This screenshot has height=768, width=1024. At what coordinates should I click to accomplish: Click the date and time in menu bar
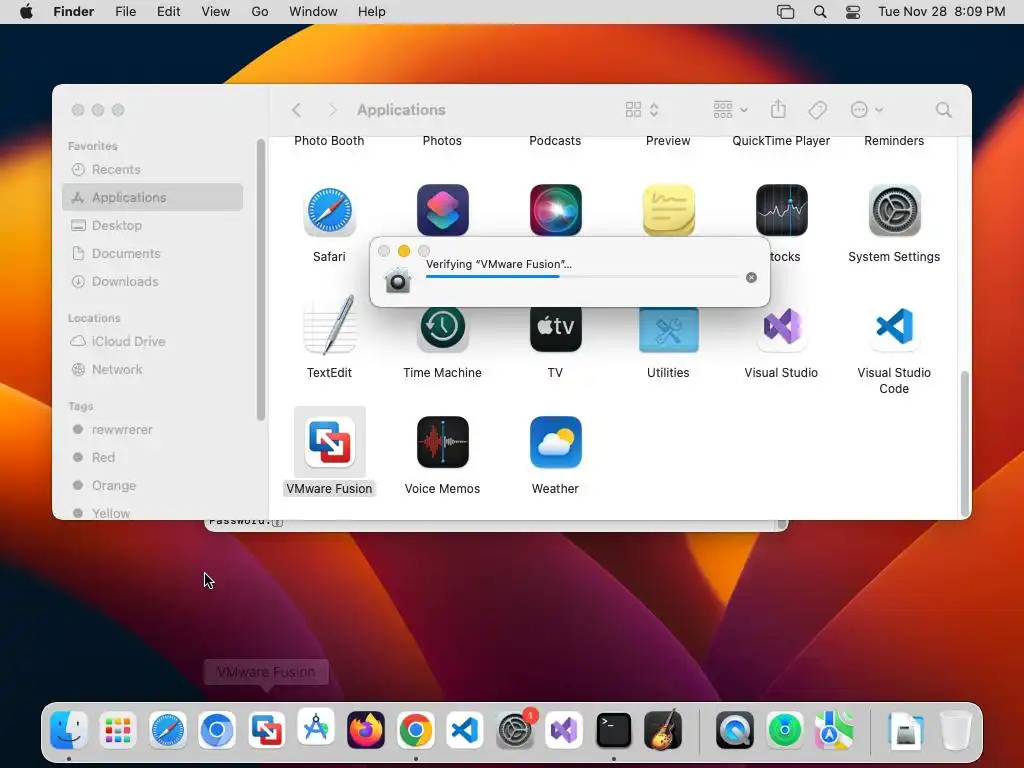coord(942,12)
